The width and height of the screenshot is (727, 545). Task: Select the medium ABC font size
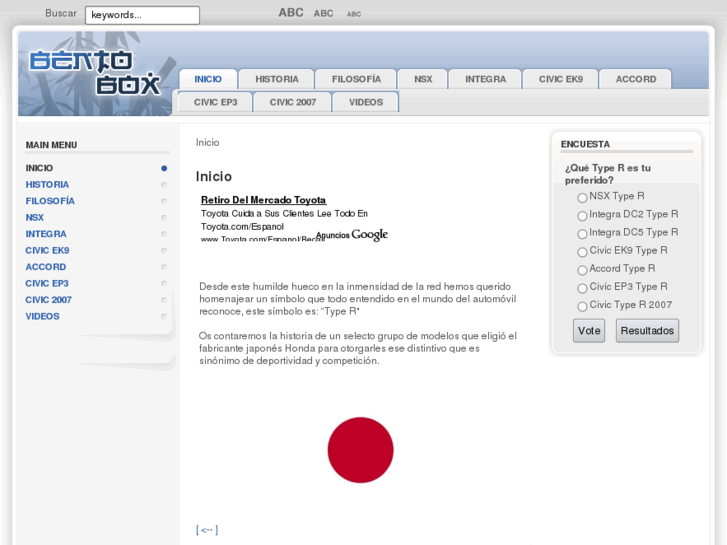[323, 14]
